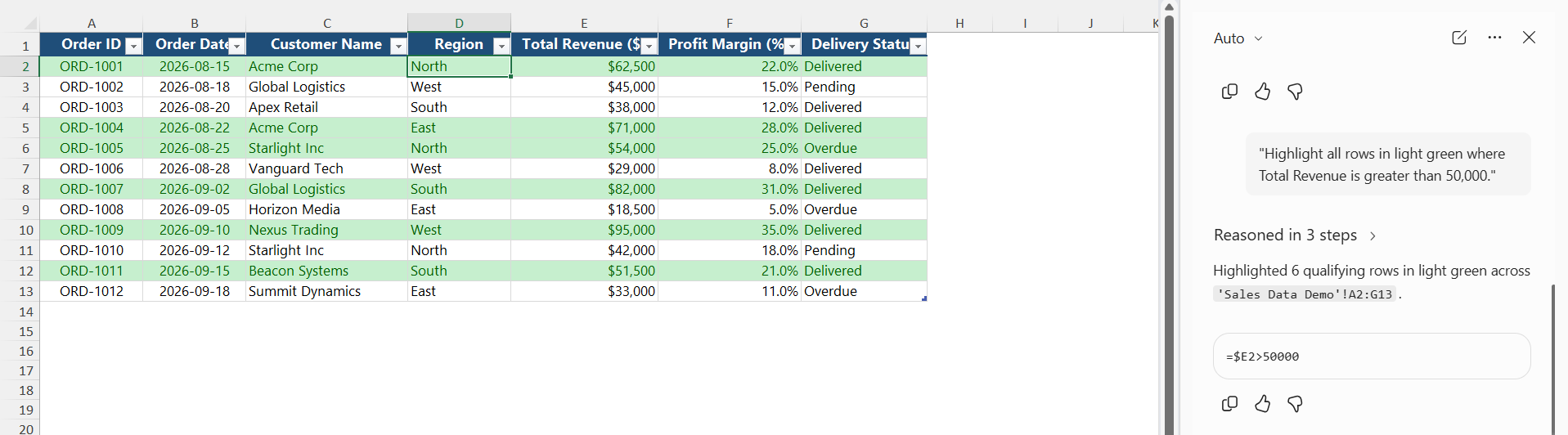
Task: Open the Auto mode dropdown
Action: click(1238, 38)
